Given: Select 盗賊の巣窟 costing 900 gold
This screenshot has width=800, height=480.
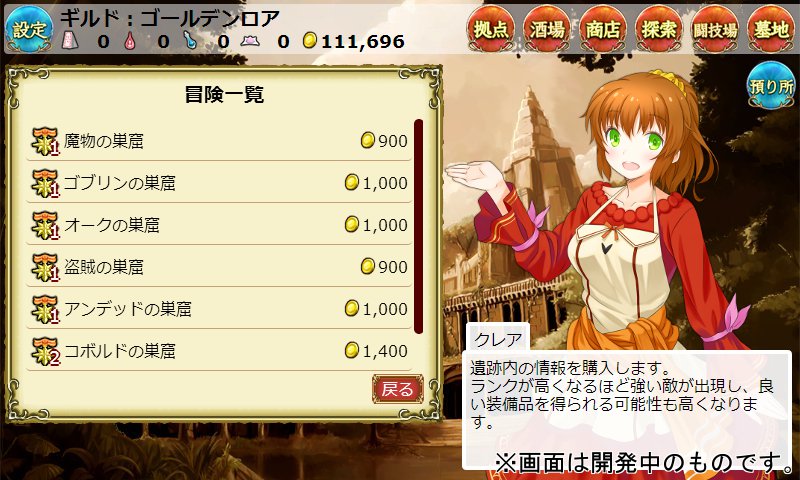Looking at the screenshot, I should point(219,267).
